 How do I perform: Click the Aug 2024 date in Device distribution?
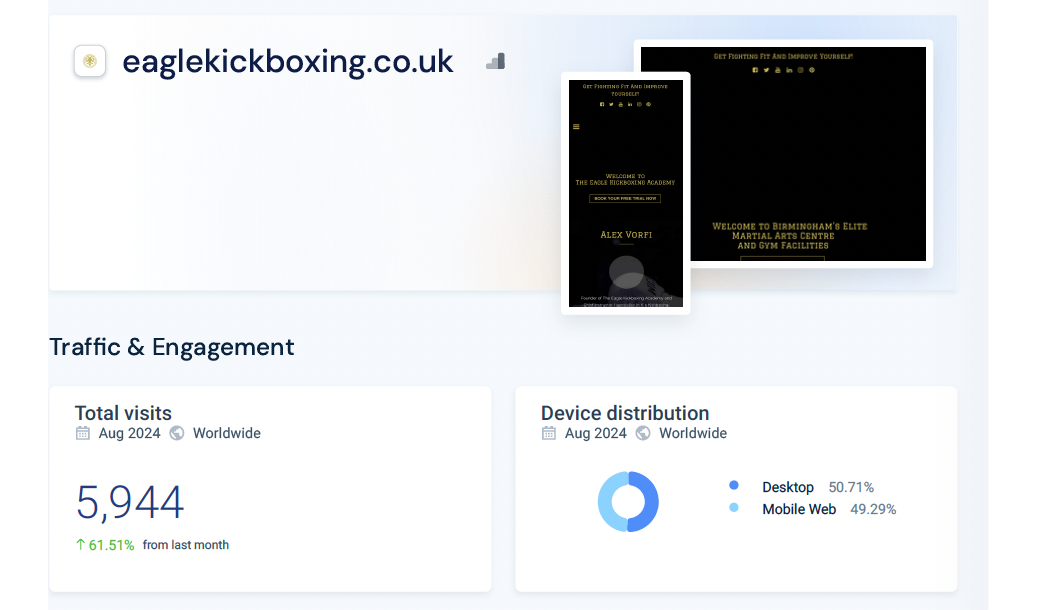pyautogui.click(x=596, y=433)
